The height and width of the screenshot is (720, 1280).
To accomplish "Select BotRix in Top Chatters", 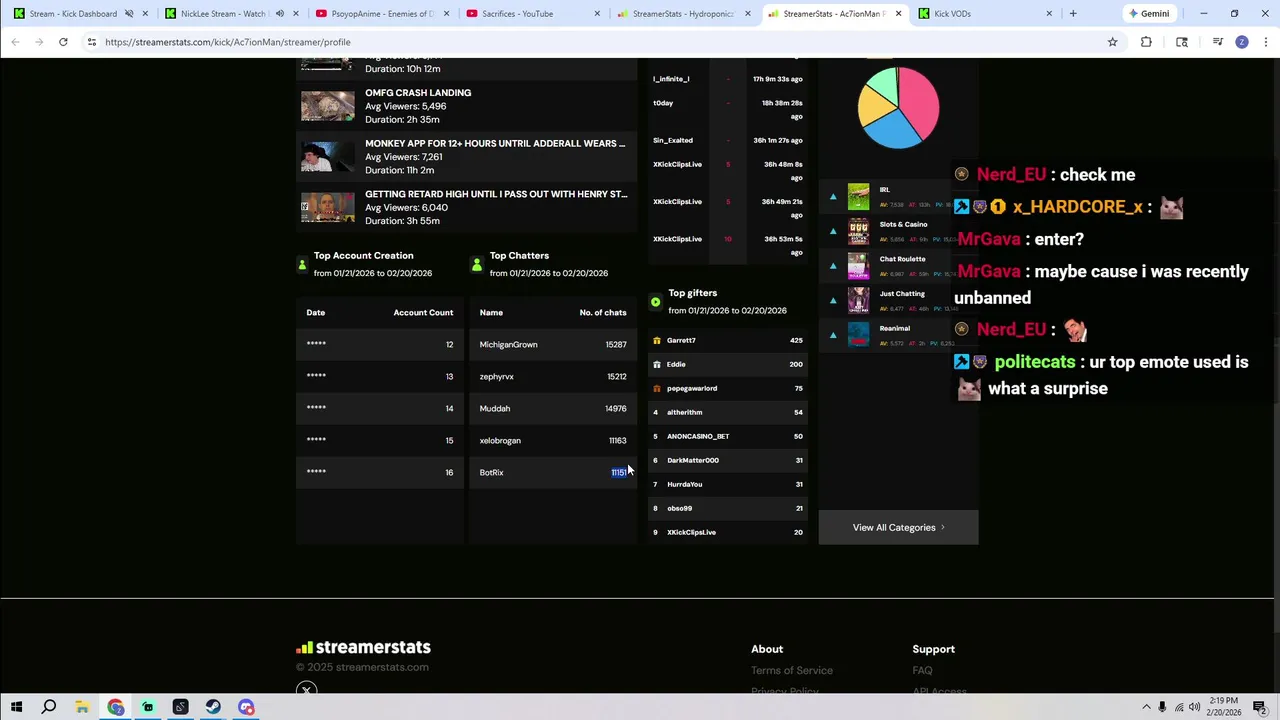I will [491, 473].
